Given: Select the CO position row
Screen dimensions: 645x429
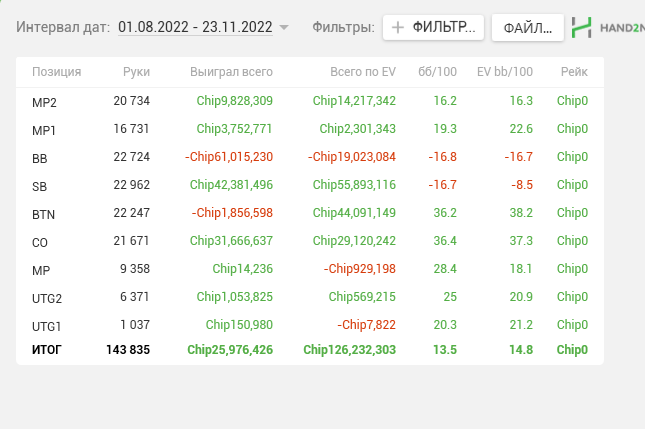Looking at the screenshot, I should (310, 241).
